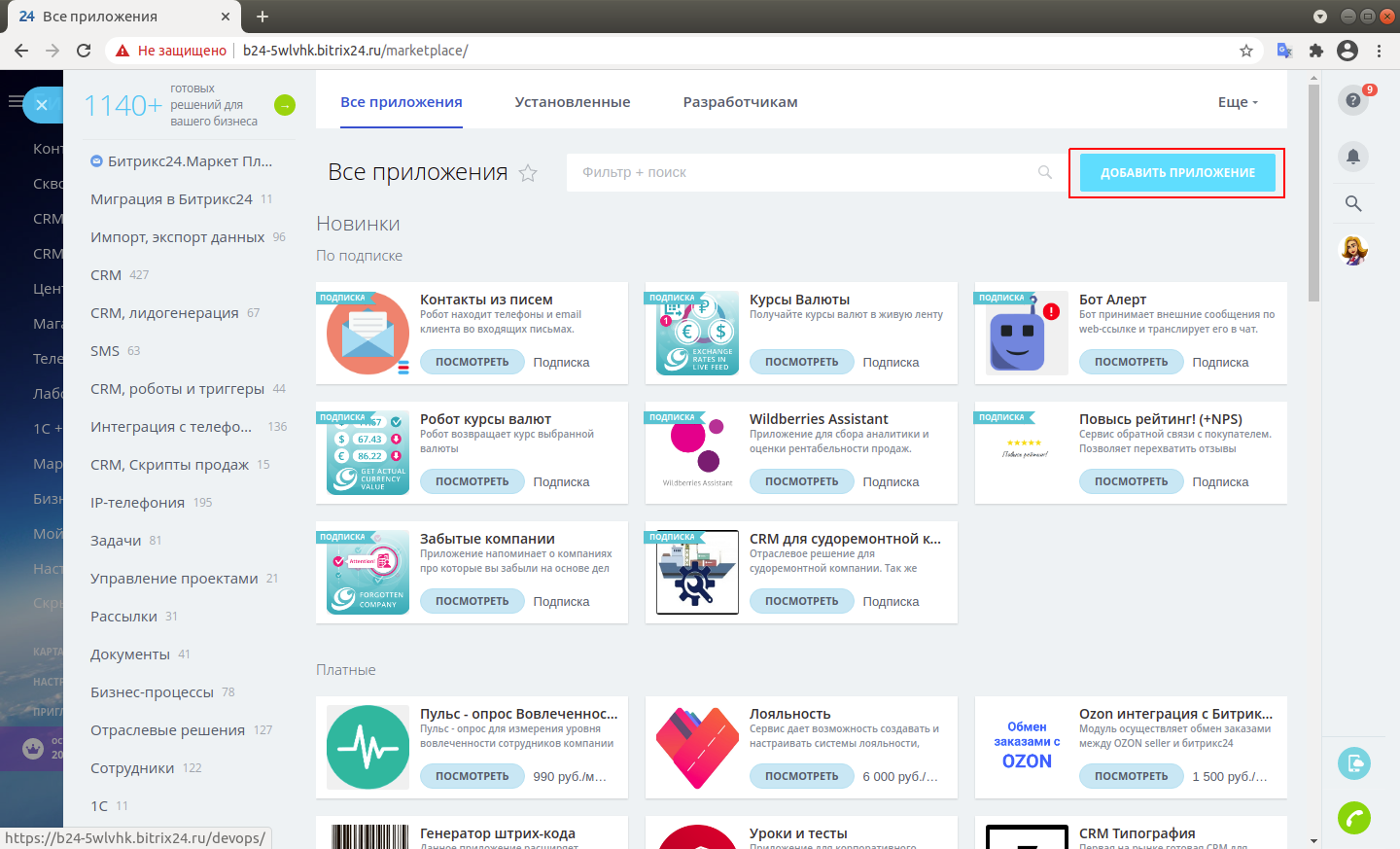The width and height of the screenshot is (1400, 849).
Task: Click ПОСМОТРЕТЬ for Ozon интеграция
Action: point(1132,776)
